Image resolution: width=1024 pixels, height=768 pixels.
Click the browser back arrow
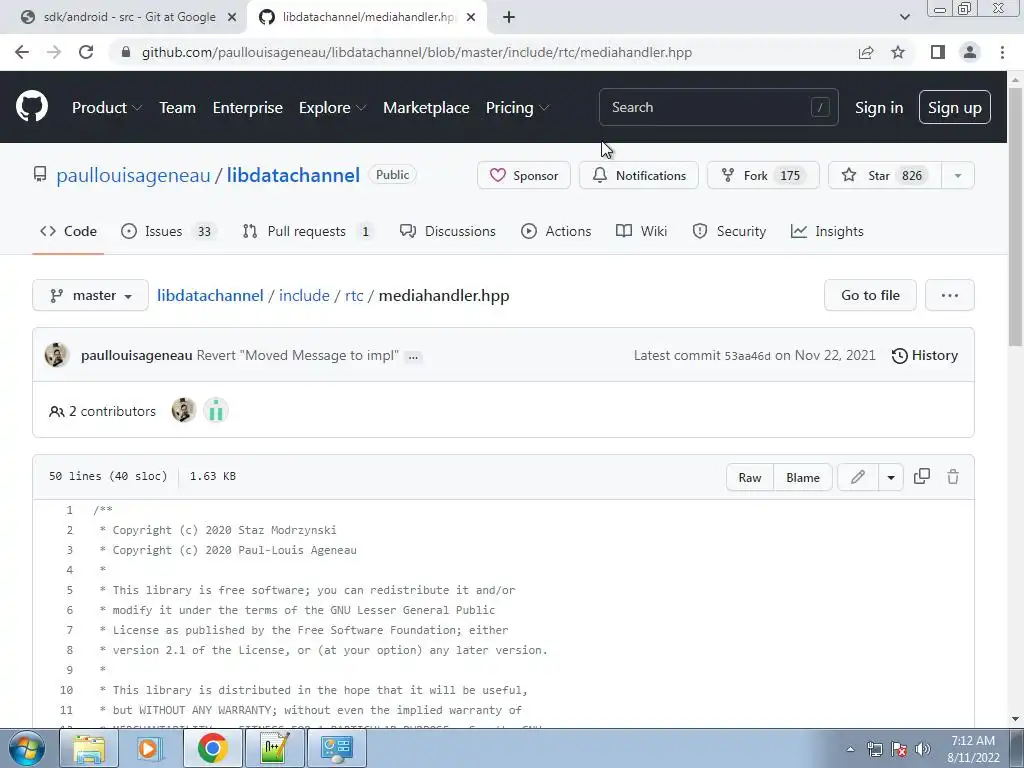point(22,52)
